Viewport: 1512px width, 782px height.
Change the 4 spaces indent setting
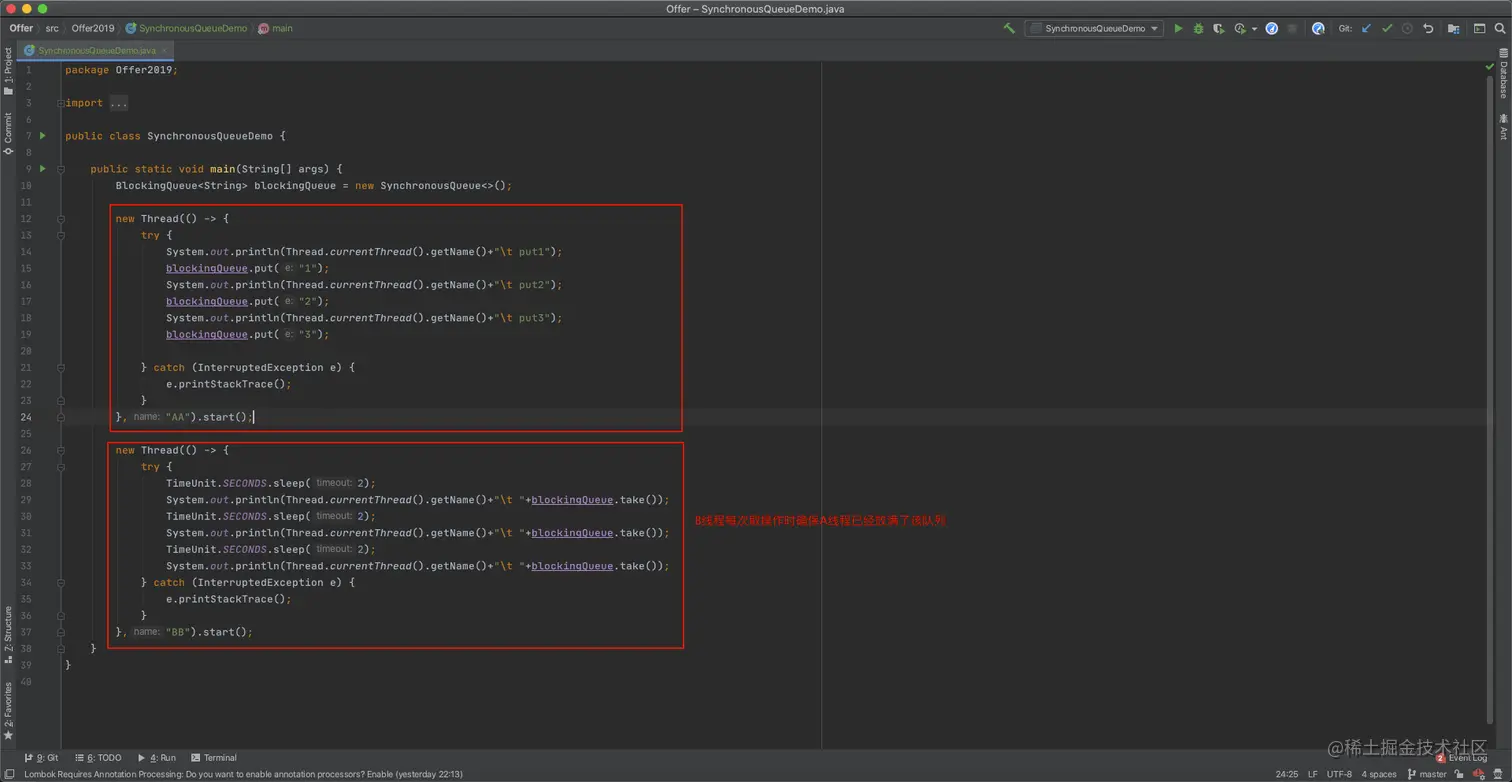[1379, 774]
